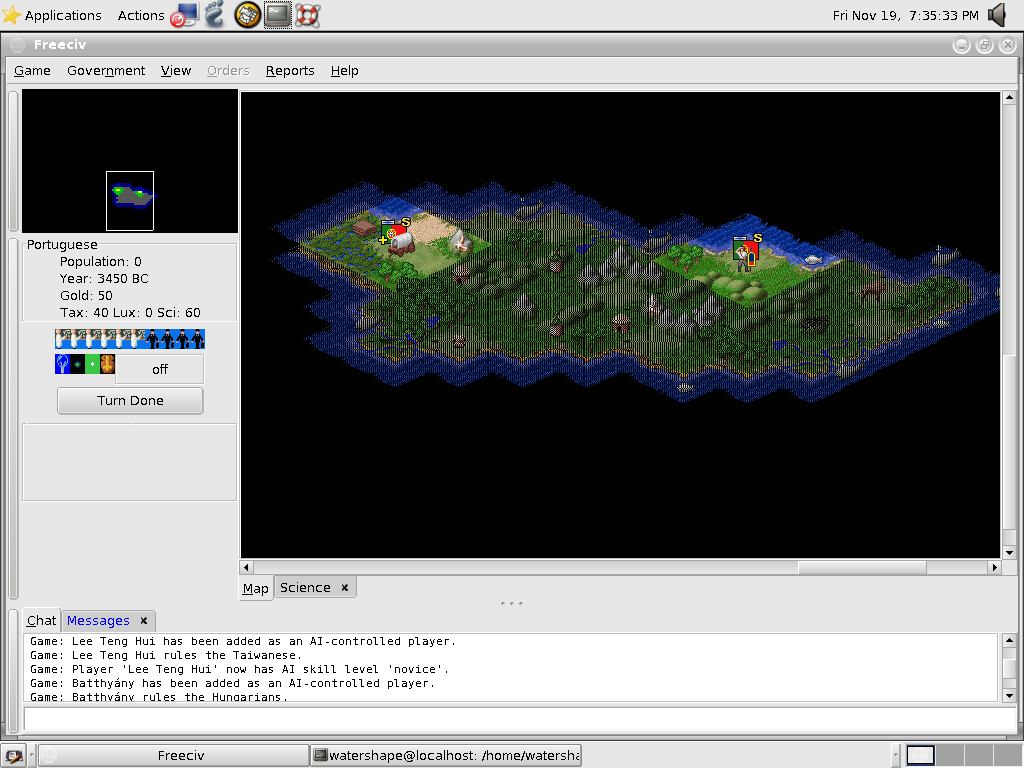1024x768 pixels.
Task: Click the timeout label showing "off"
Action: pyautogui.click(x=160, y=370)
